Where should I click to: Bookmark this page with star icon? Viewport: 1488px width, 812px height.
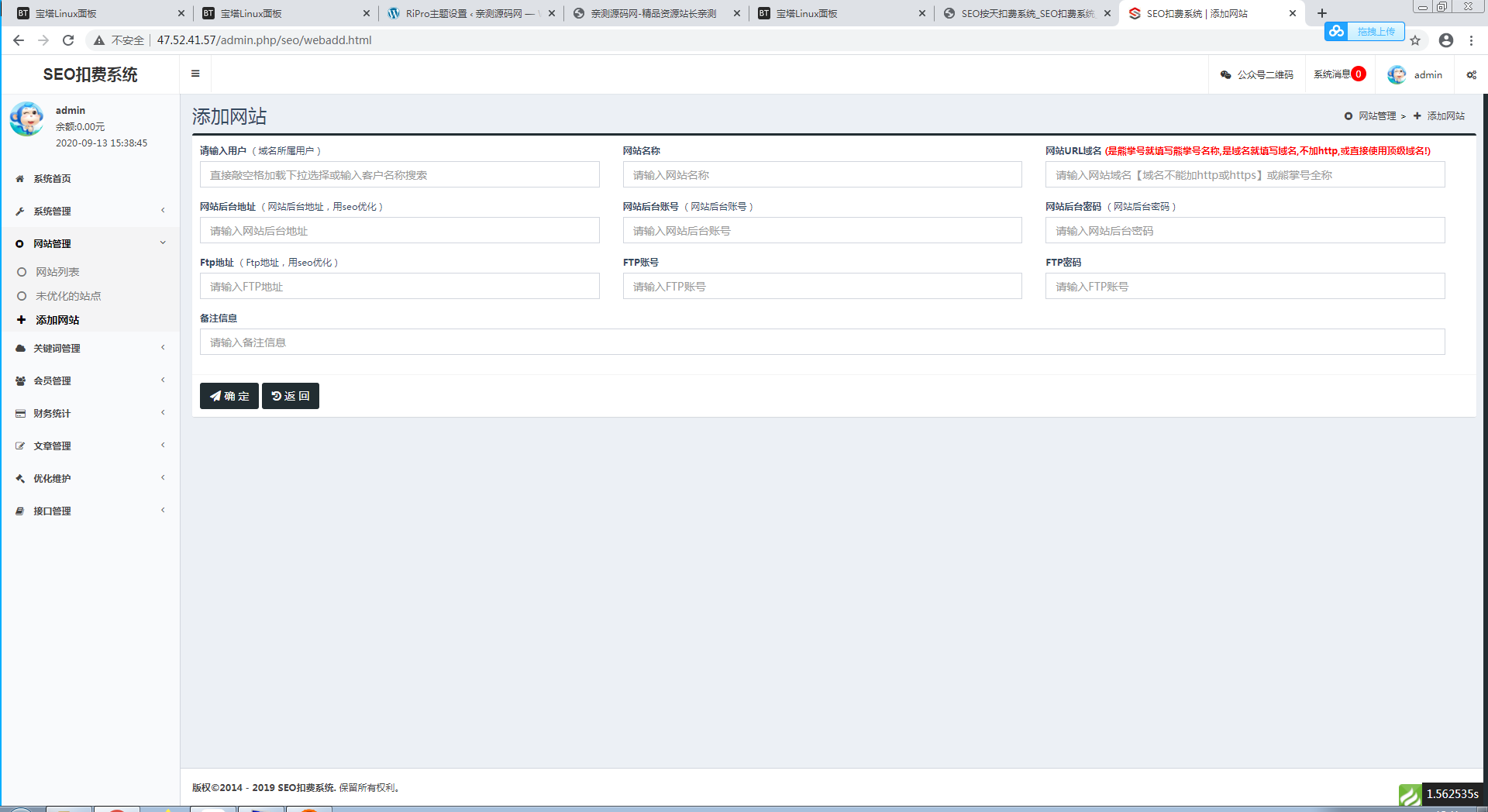pyautogui.click(x=1415, y=40)
